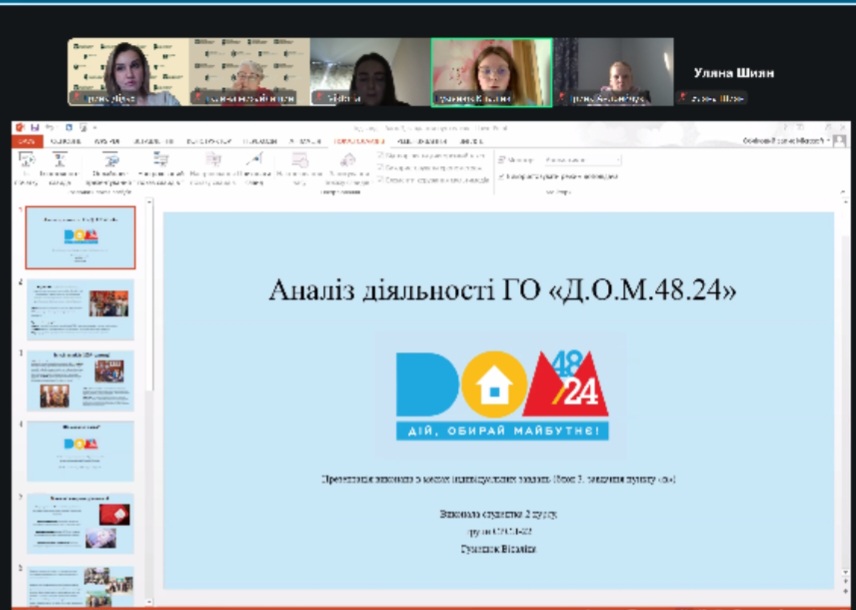Switch to the second ribbon tab after File
856x610 pixels.
[106, 141]
